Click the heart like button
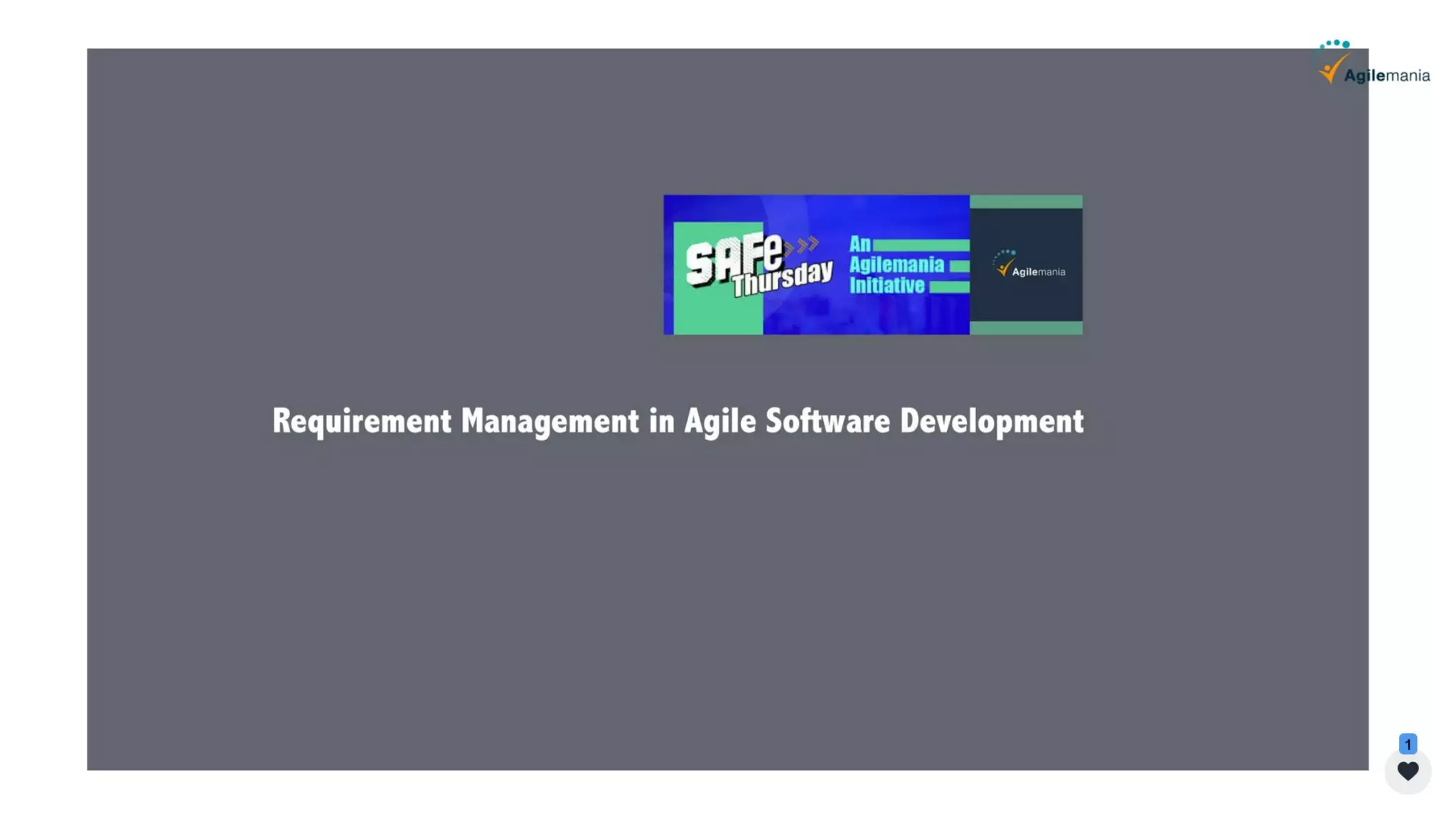 click(x=1407, y=771)
